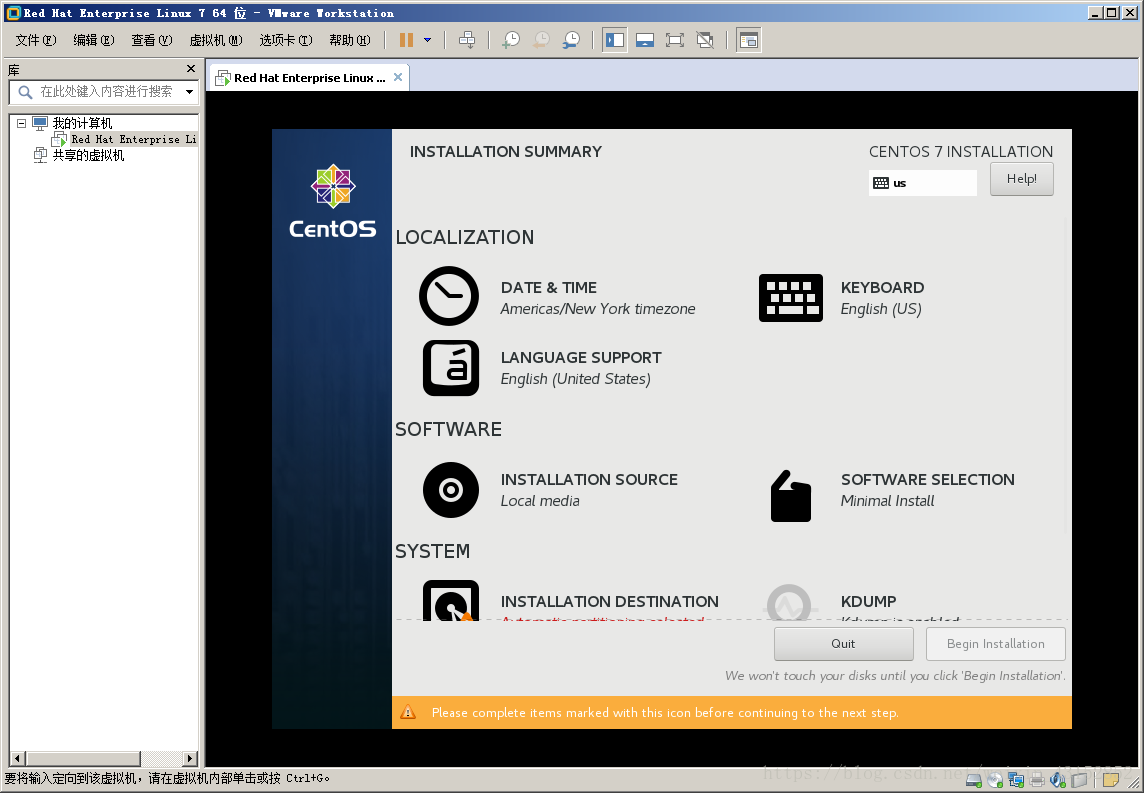This screenshot has width=1144, height=793.
Task: Open the snapshot manager icon
Action: pyautogui.click(x=571, y=40)
